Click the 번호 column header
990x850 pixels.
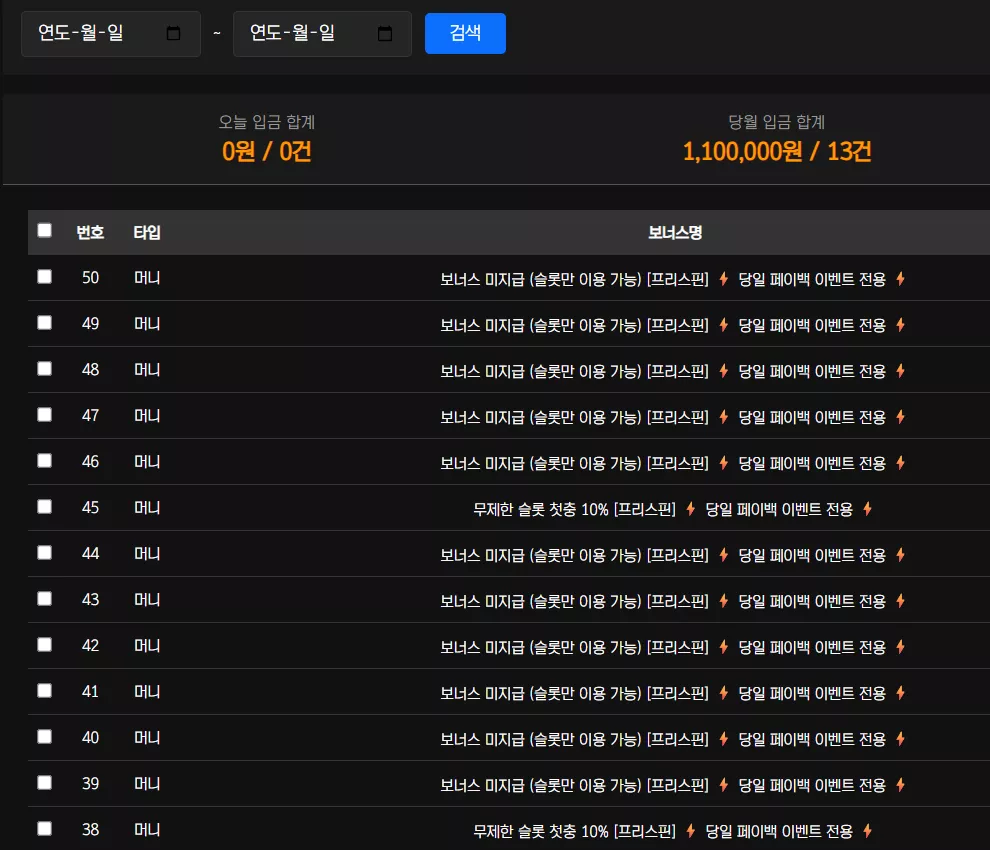point(90,232)
